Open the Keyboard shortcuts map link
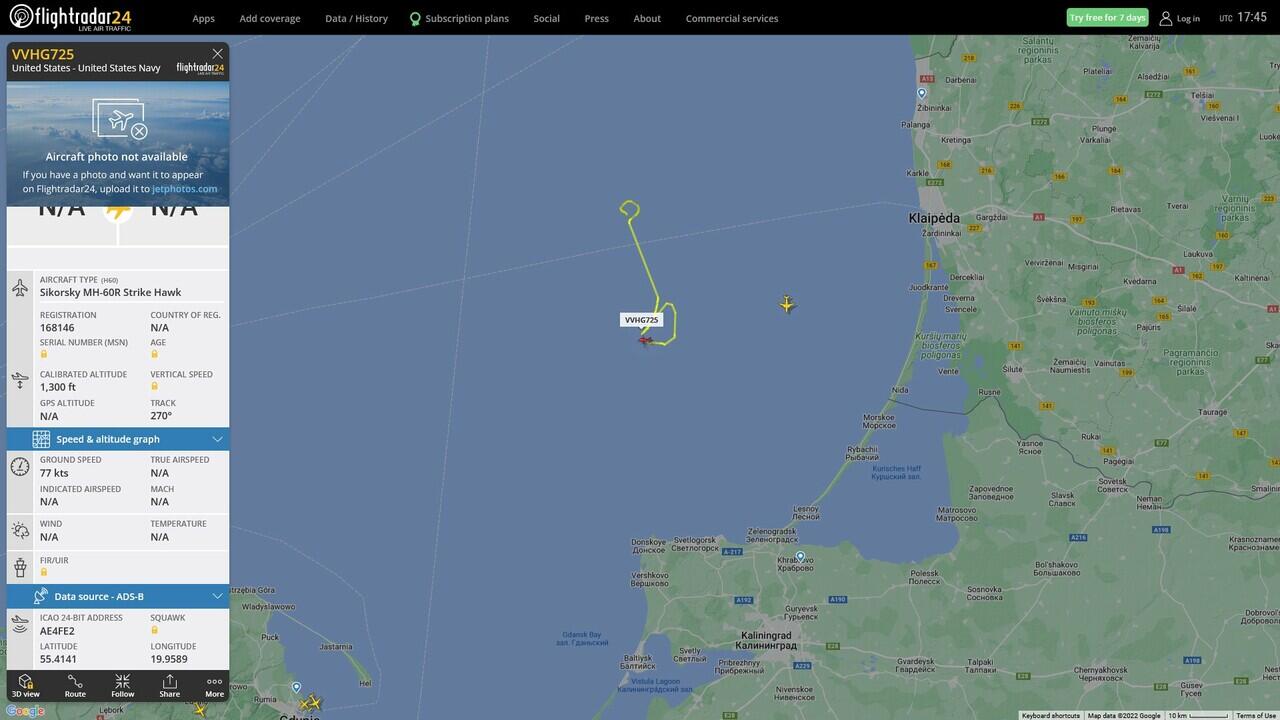 point(1050,715)
